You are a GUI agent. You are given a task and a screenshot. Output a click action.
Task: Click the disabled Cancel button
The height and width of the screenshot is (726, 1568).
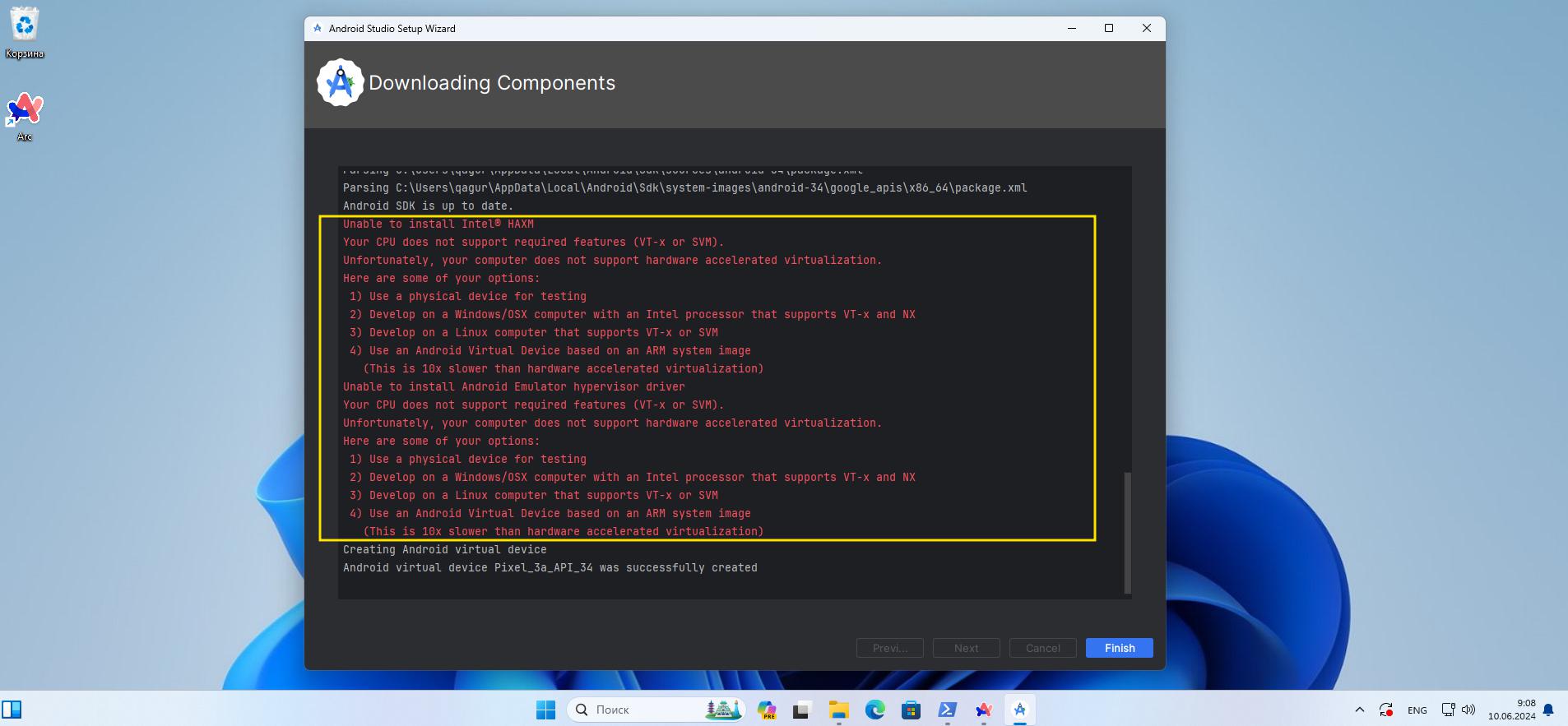coord(1042,648)
